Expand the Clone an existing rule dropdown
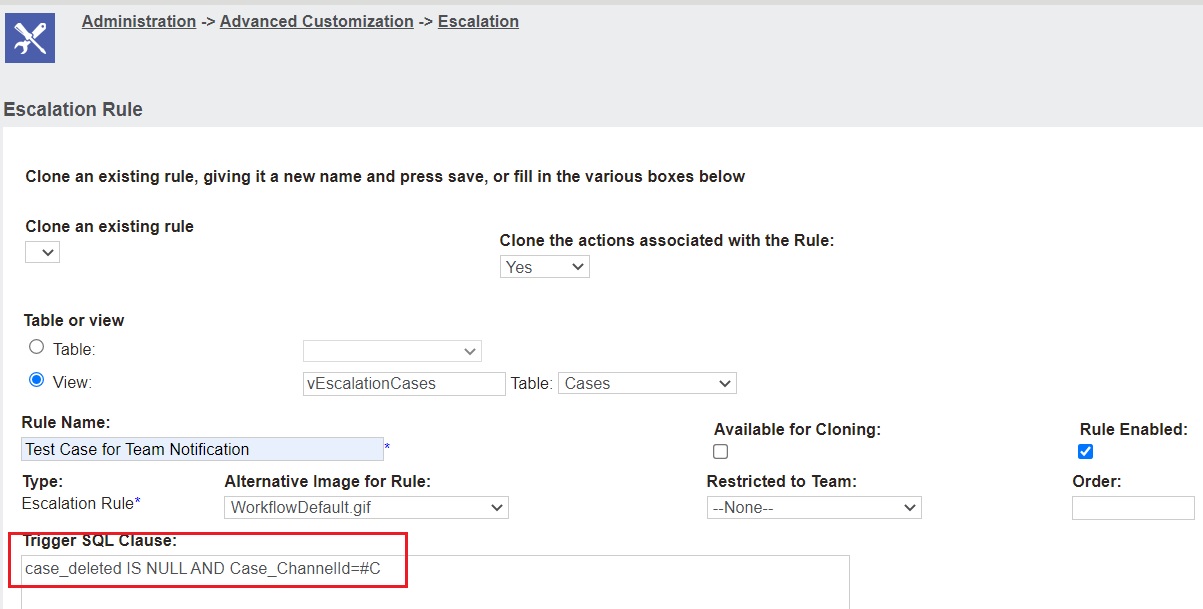Viewport: 1203px width, 609px height. point(42,251)
